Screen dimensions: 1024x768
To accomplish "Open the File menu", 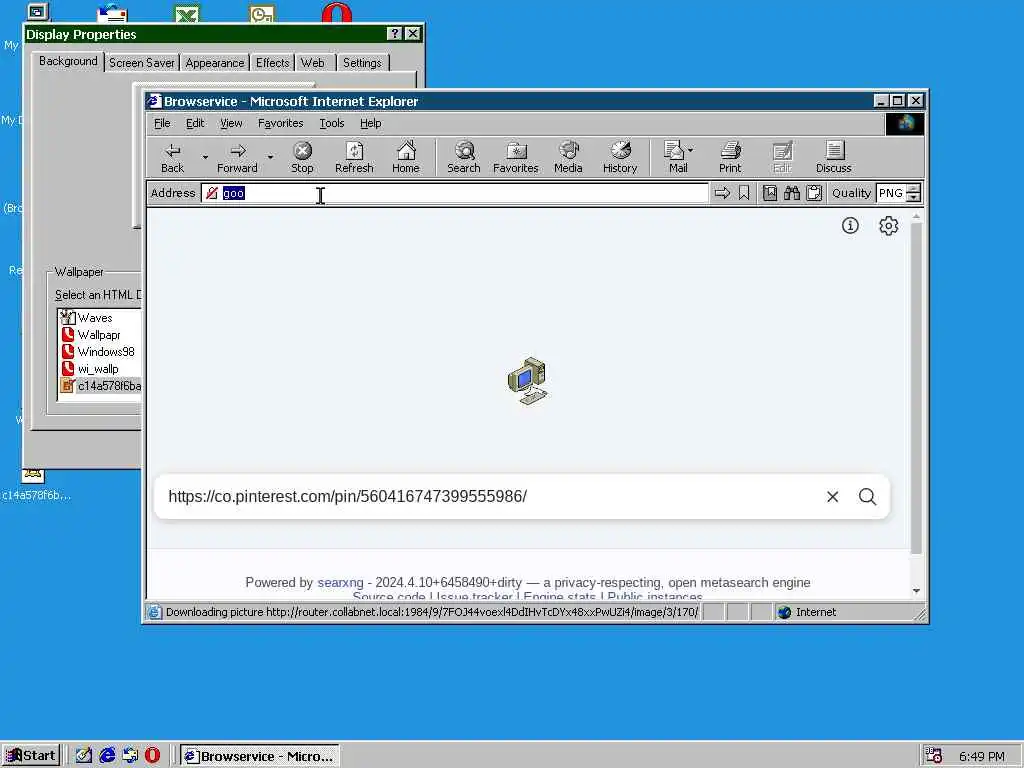I will click(162, 123).
